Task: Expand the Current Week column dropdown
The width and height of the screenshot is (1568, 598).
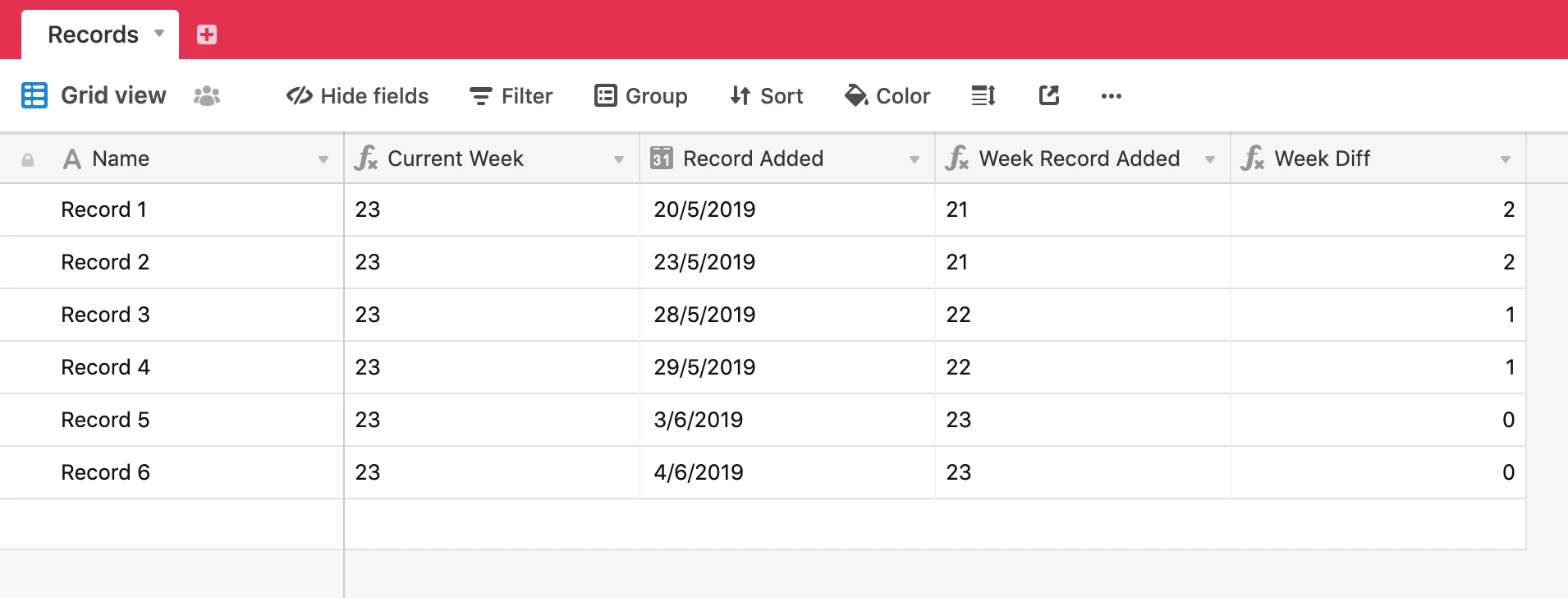Action: tap(619, 159)
